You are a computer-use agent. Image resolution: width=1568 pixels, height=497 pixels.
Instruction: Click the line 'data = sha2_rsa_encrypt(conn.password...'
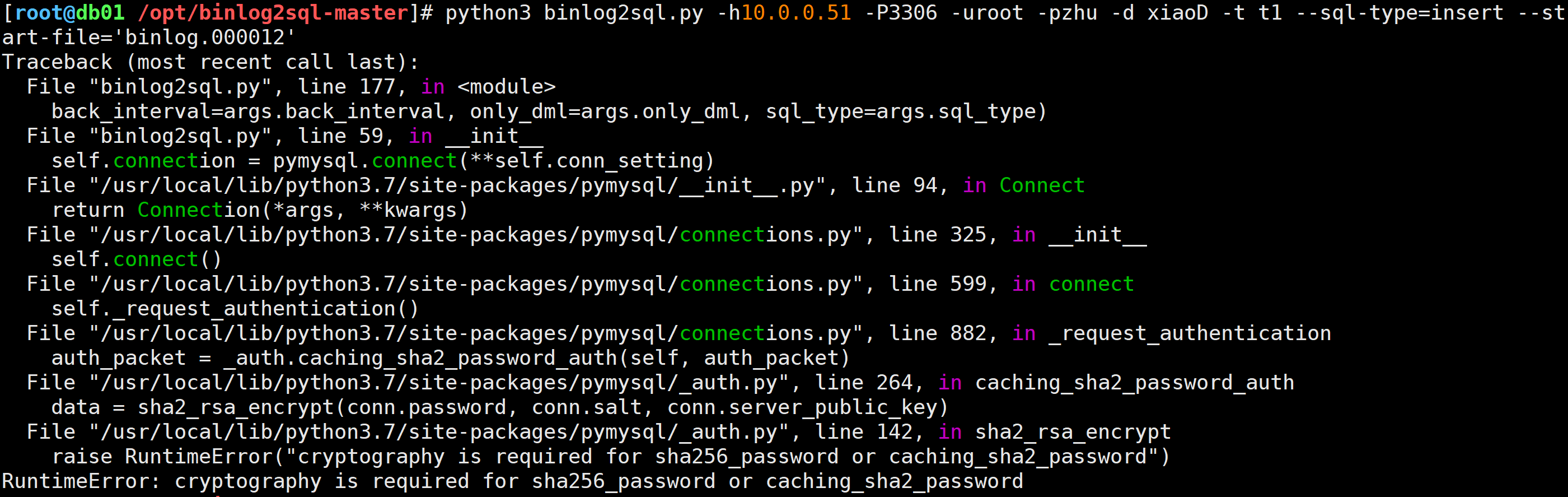(x=500, y=407)
